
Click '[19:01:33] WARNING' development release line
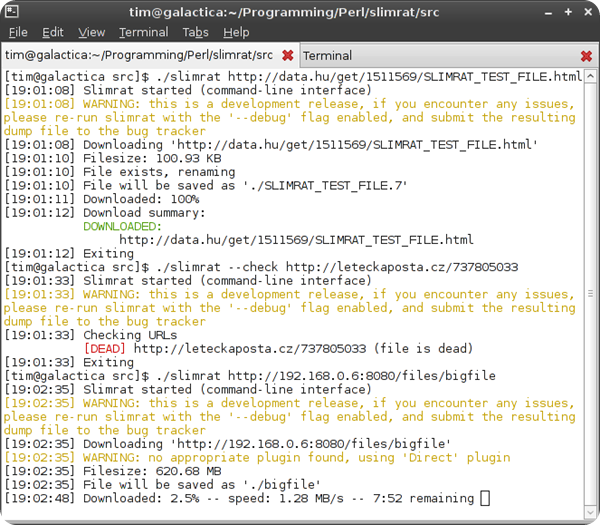point(289,294)
